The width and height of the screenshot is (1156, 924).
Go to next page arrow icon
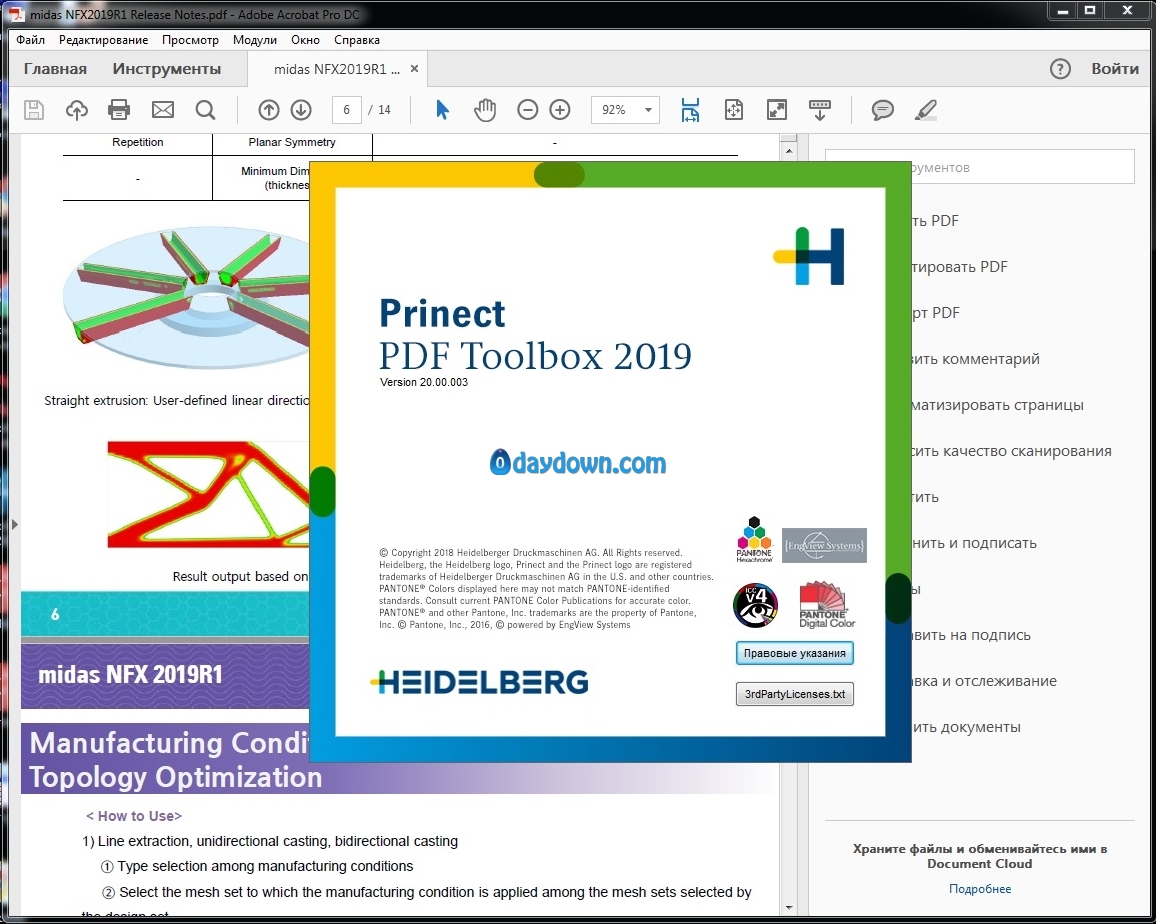(301, 110)
